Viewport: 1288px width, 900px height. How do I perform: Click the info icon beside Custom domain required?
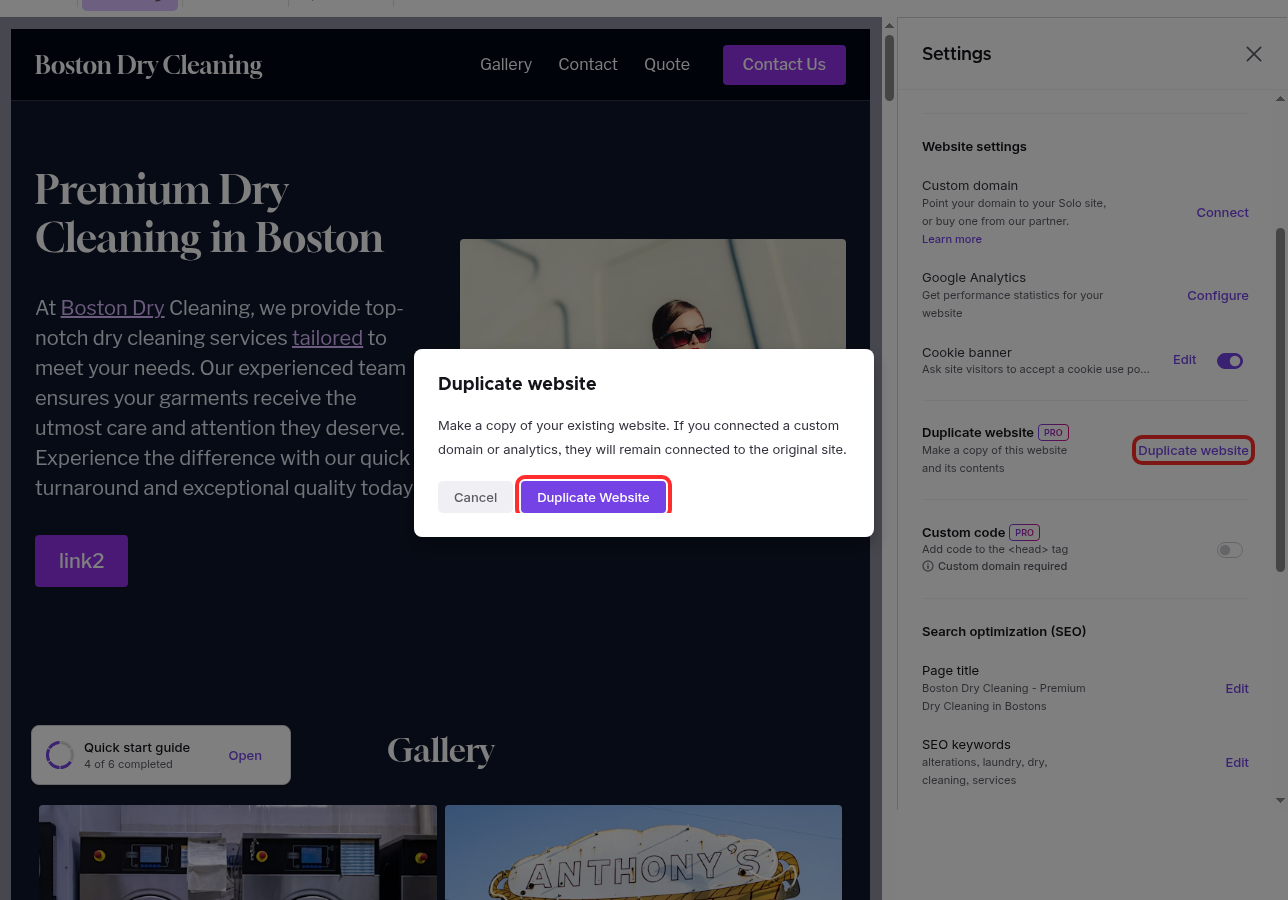[928, 566]
